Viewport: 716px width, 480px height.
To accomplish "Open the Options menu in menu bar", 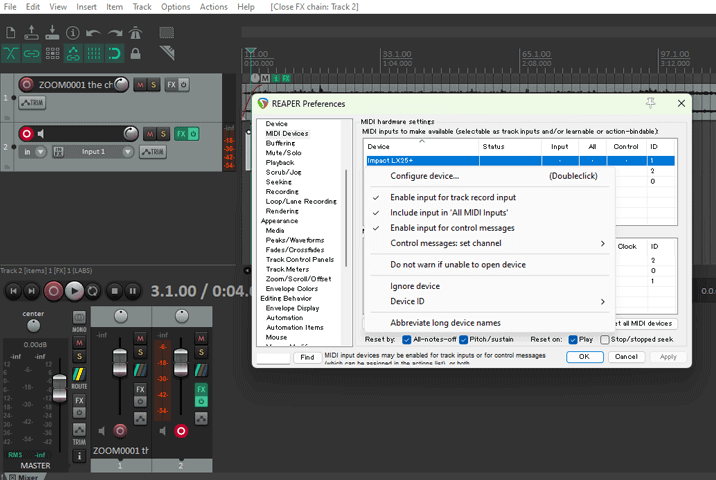I will [175, 7].
